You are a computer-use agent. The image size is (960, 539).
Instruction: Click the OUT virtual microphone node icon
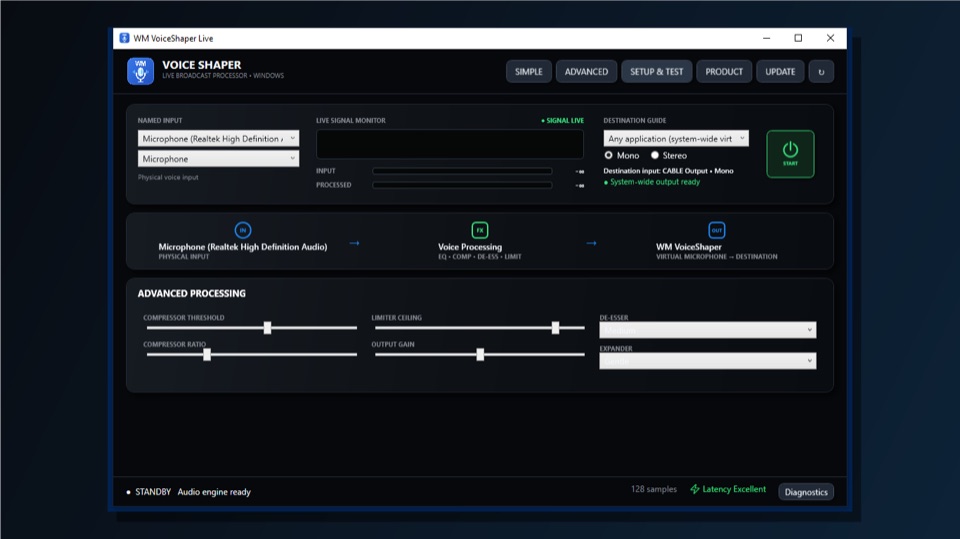pos(716,230)
